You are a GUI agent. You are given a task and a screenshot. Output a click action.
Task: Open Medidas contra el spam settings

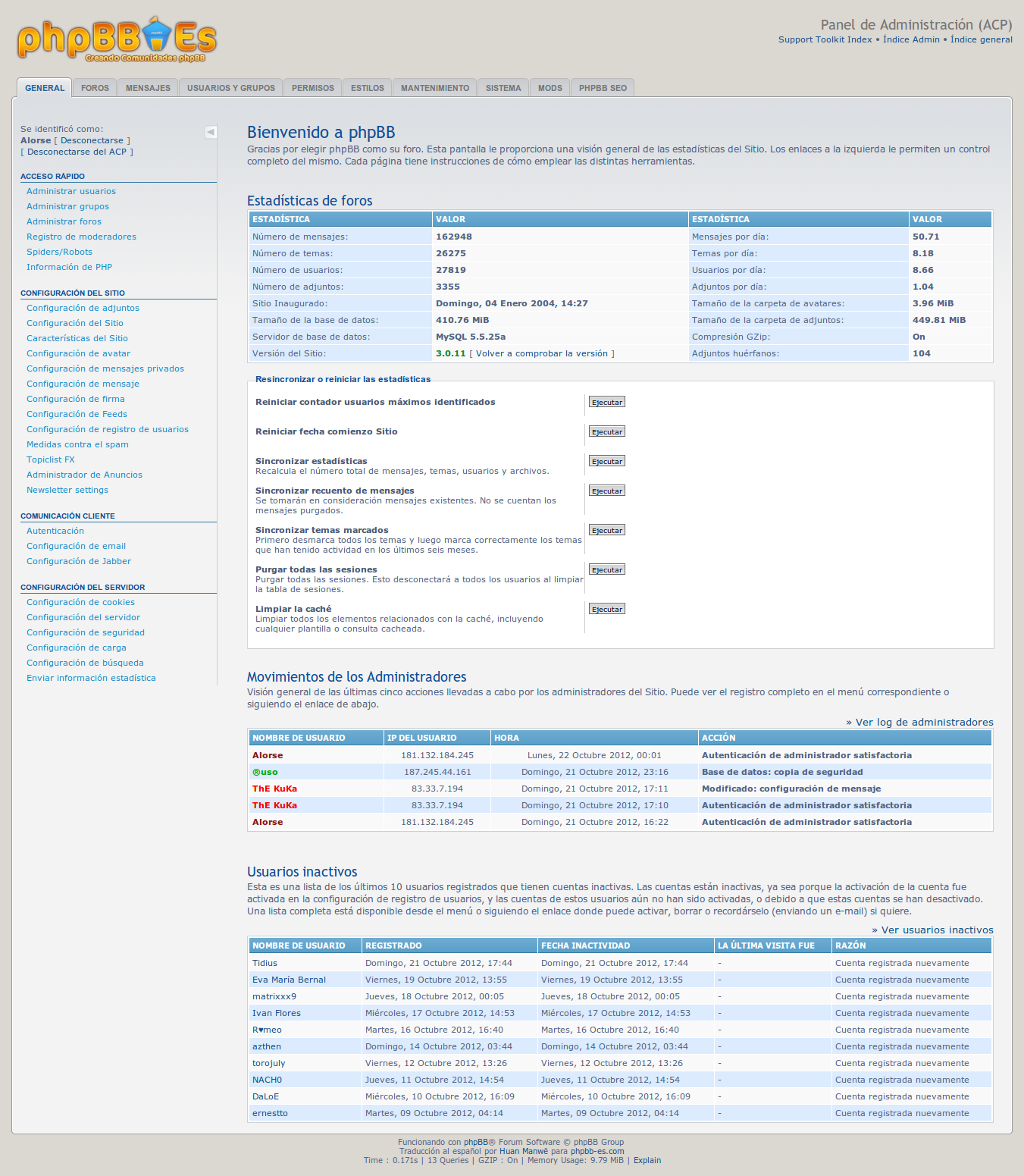click(77, 444)
